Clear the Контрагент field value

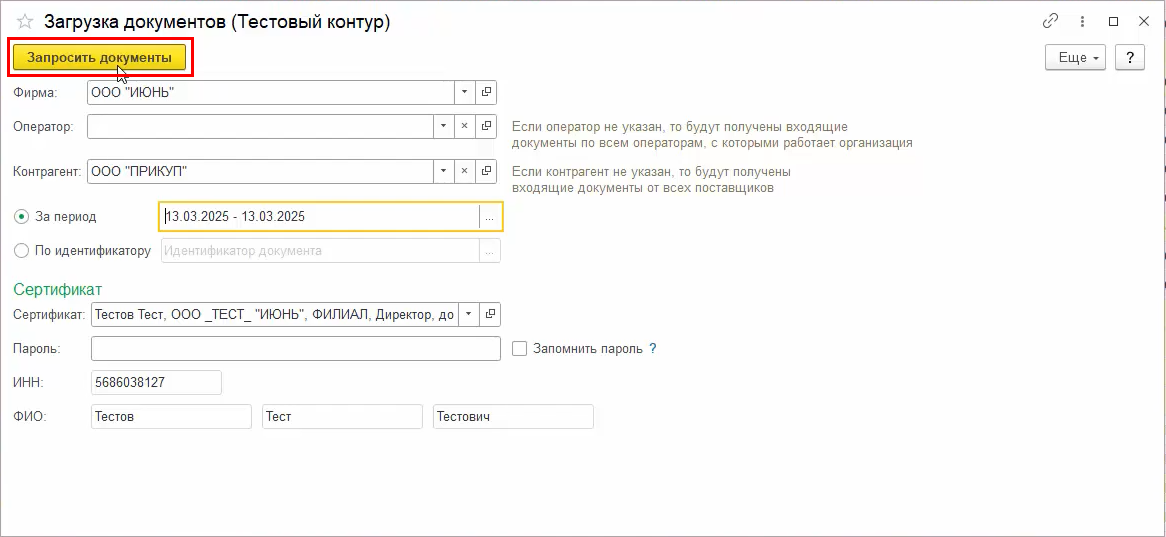click(x=465, y=171)
